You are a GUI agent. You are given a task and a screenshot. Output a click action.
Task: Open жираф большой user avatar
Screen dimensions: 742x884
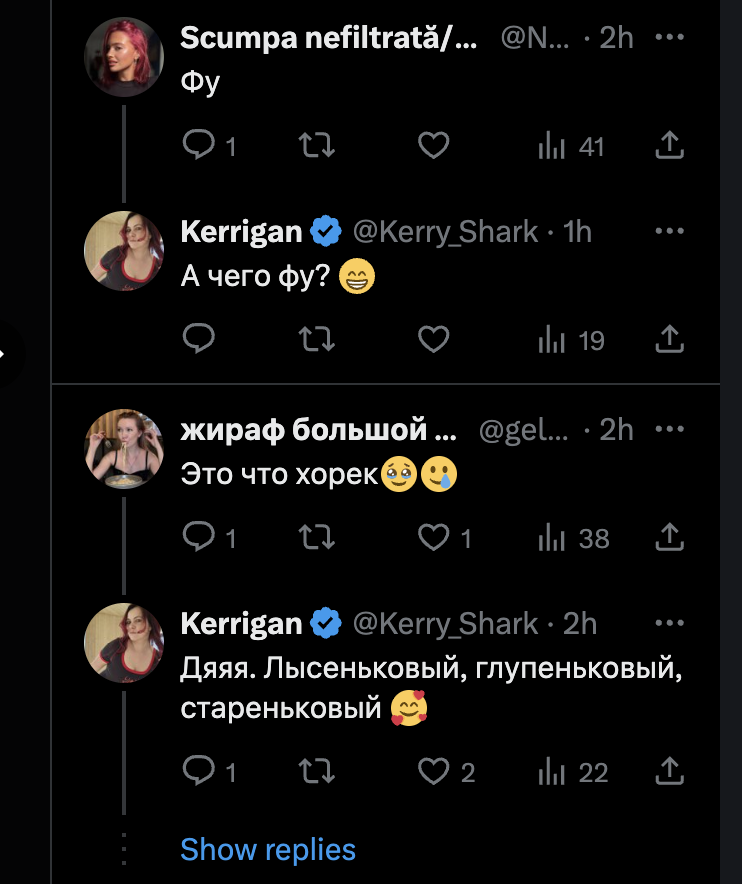(x=123, y=448)
